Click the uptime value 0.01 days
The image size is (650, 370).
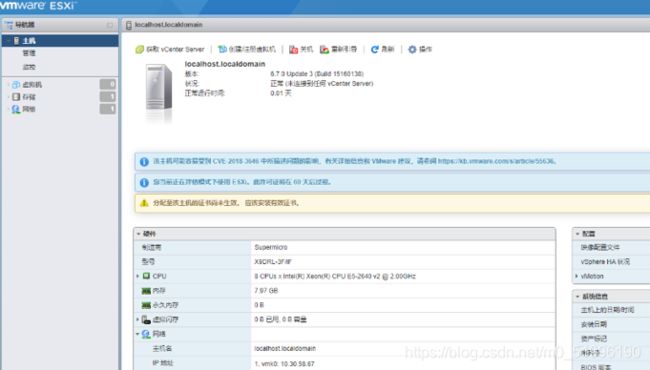click(x=281, y=93)
